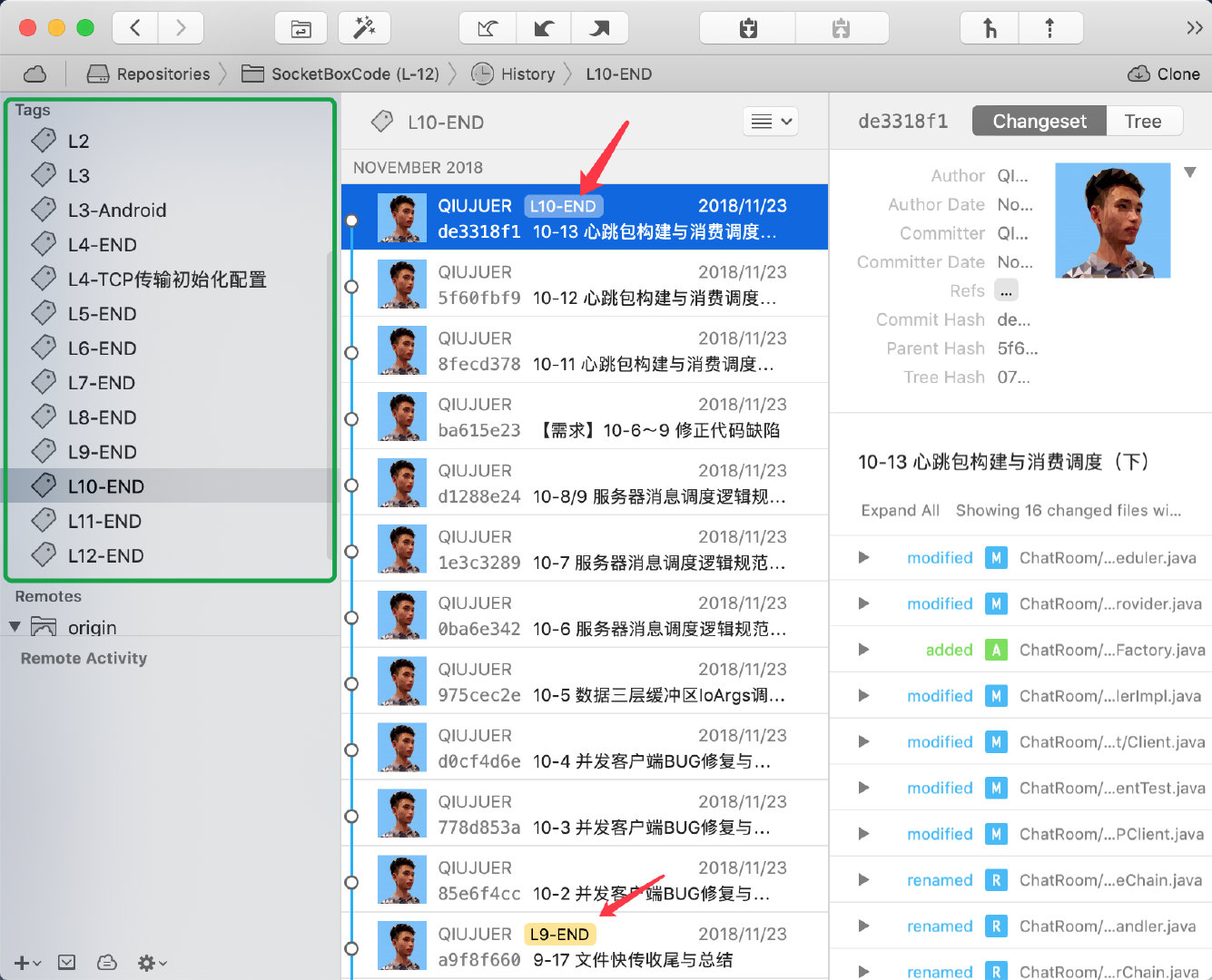
Task: Expand the eduler.java modified file diff
Action: [863, 558]
